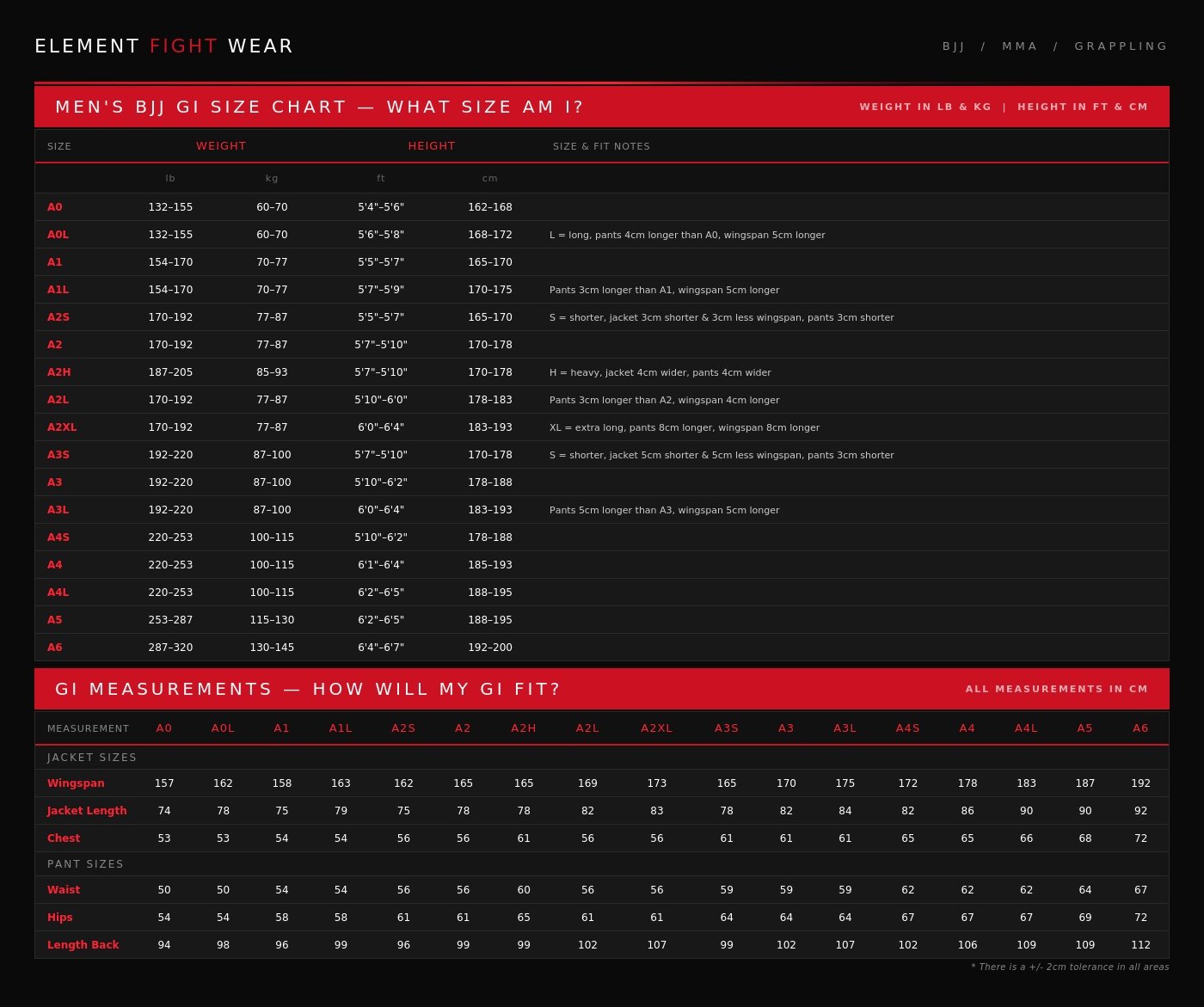
Task: Select the Wingspan measurement row label
Action: tap(76, 783)
